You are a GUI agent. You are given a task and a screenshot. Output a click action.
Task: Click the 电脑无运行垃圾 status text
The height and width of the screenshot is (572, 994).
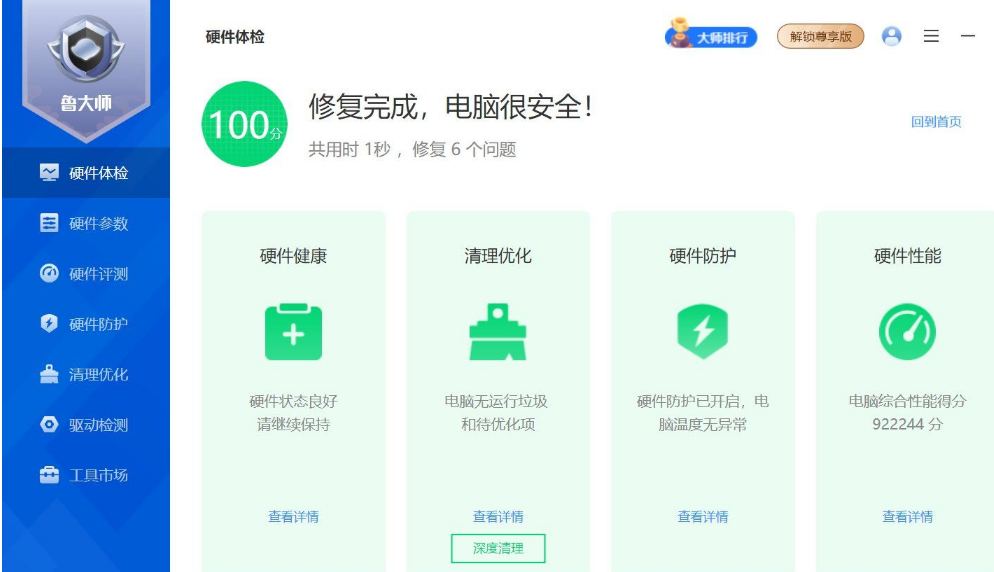click(x=496, y=401)
